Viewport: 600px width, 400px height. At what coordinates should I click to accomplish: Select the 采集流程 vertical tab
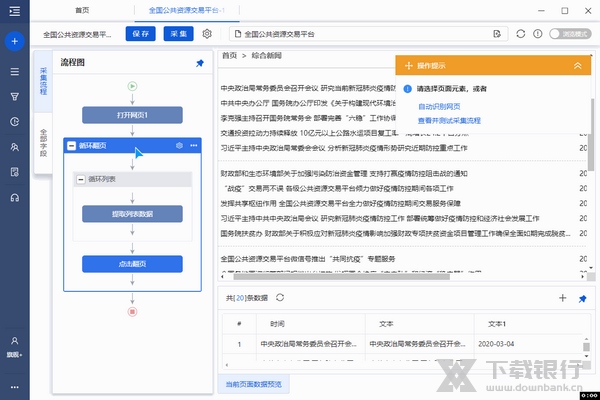coord(43,81)
